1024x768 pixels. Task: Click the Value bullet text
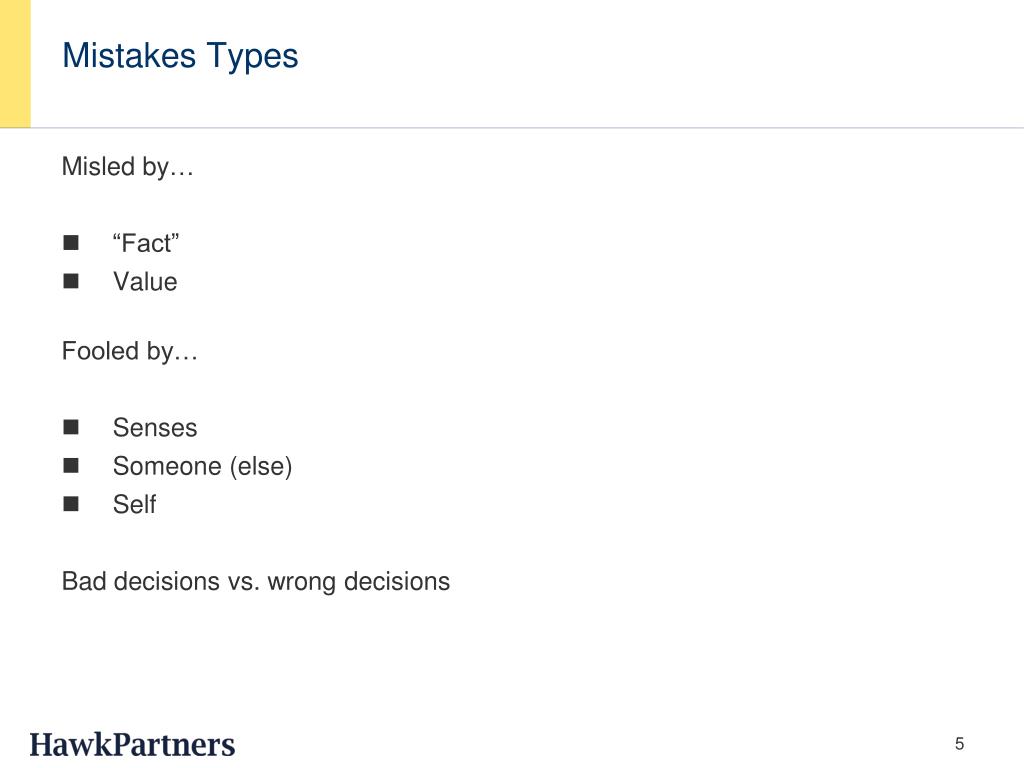[x=145, y=281]
